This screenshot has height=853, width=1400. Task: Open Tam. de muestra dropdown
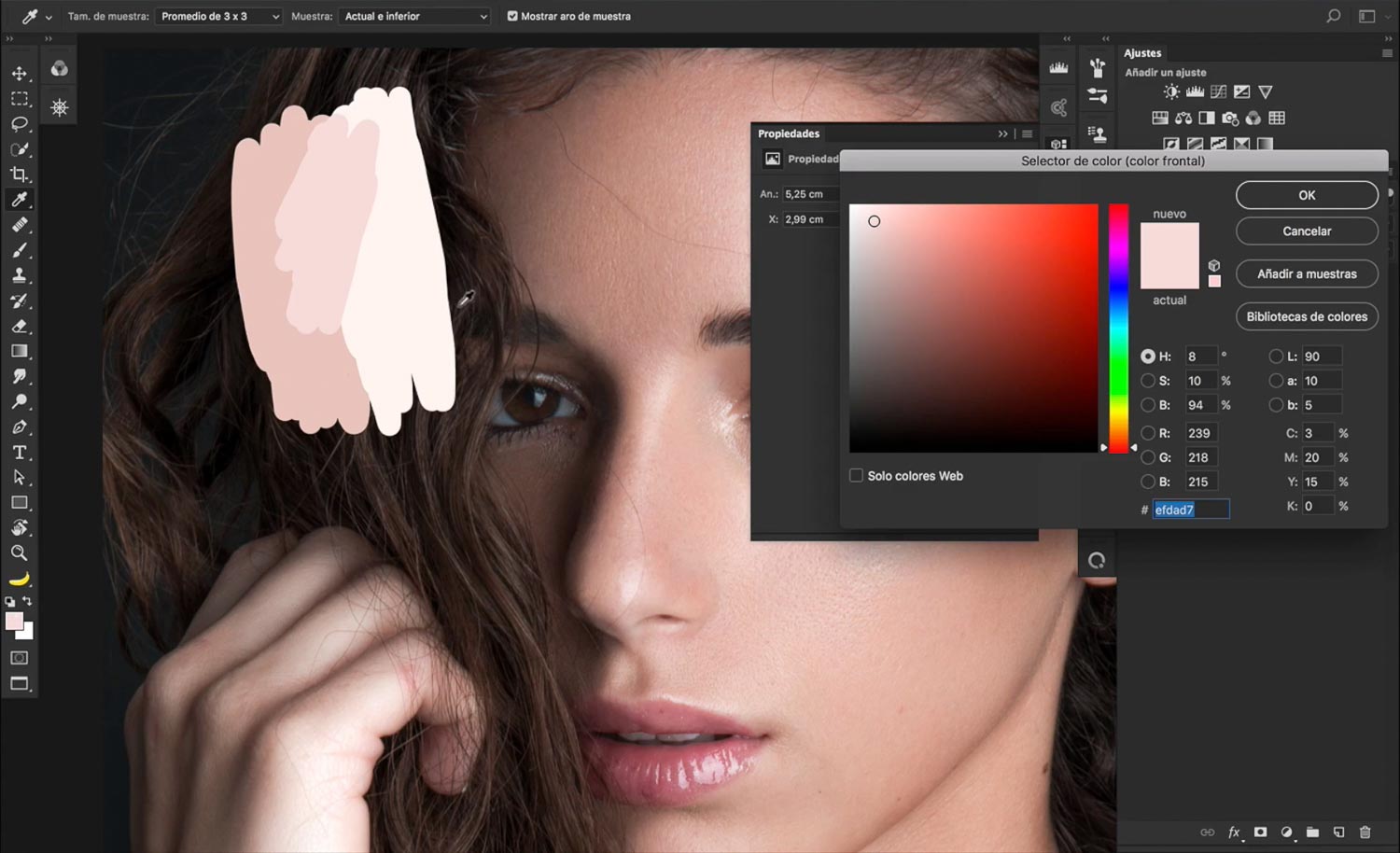[x=218, y=16]
